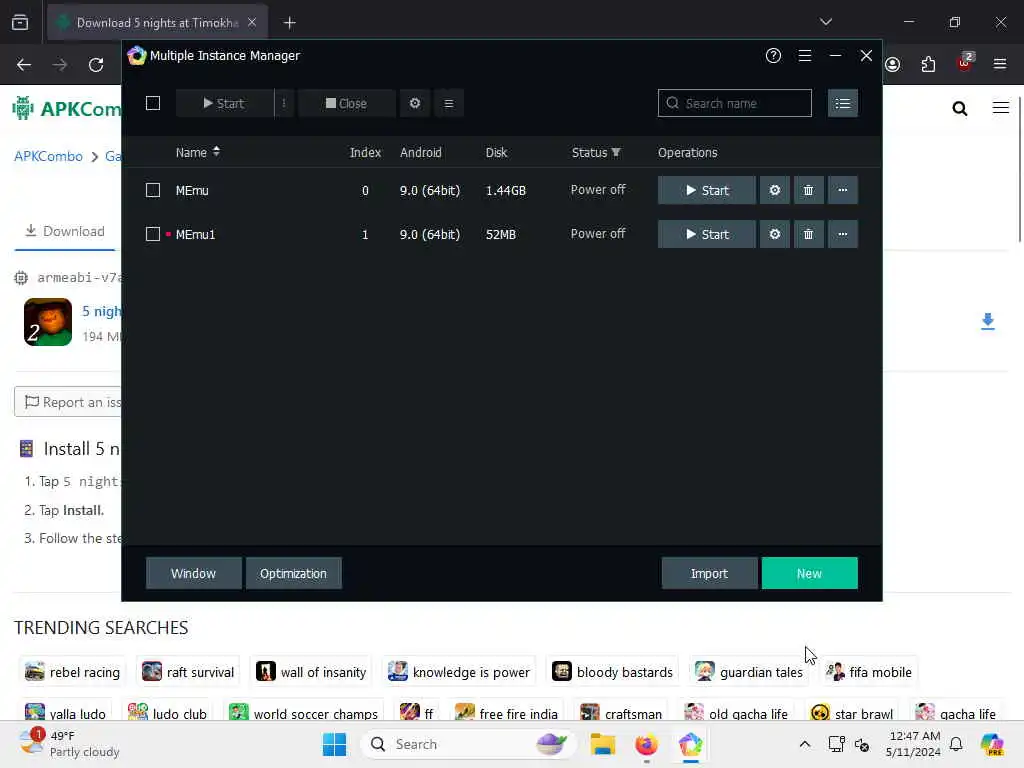Start the MEmu1 instance
The width and height of the screenshot is (1024, 768).
pos(707,234)
